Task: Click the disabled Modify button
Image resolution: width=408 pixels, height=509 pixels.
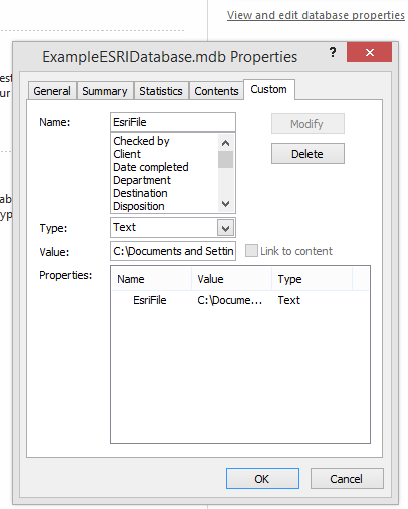Action: coord(308,124)
